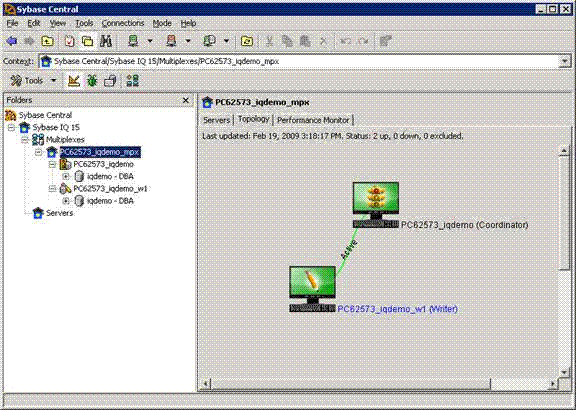Go up one folder level
The height and width of the screenshot is (410, 576).
[47, 41]
